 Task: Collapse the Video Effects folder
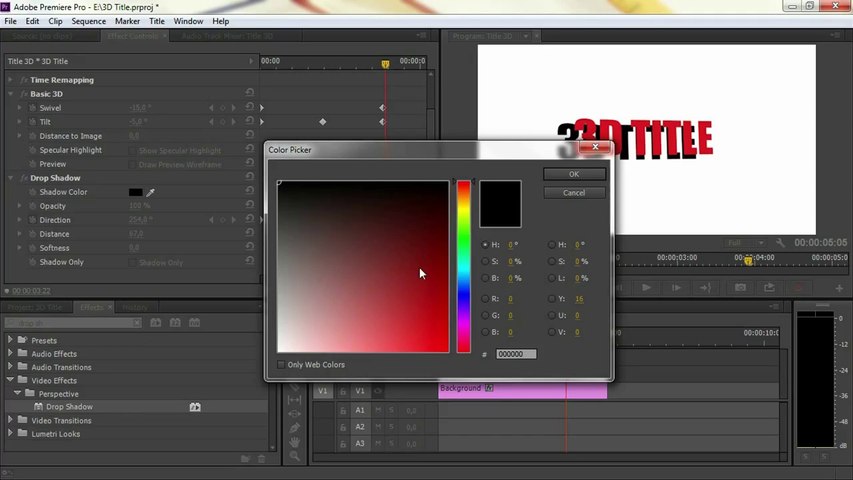[x=10, y=379]
